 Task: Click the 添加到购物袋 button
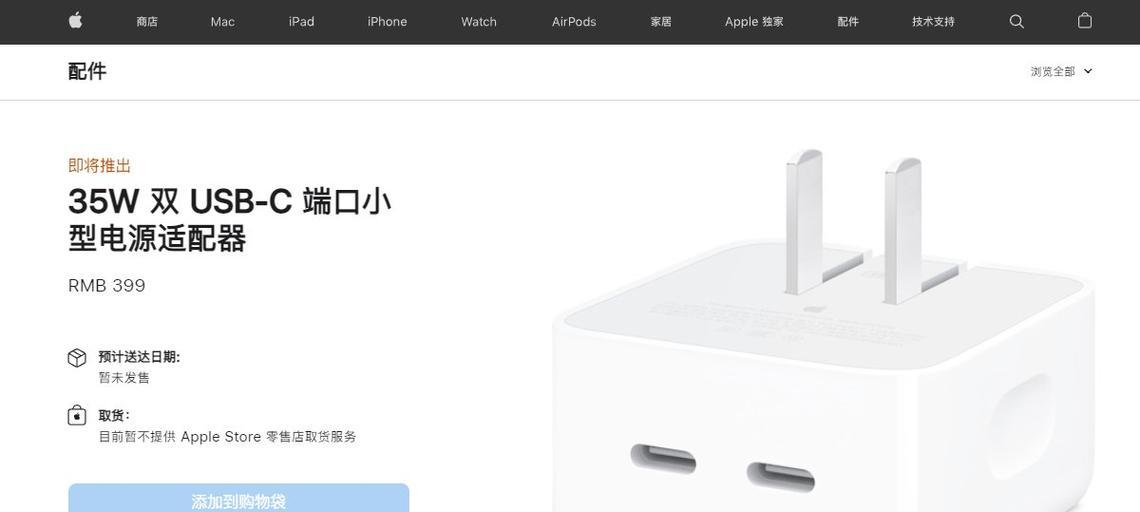(x=238, y=498)
